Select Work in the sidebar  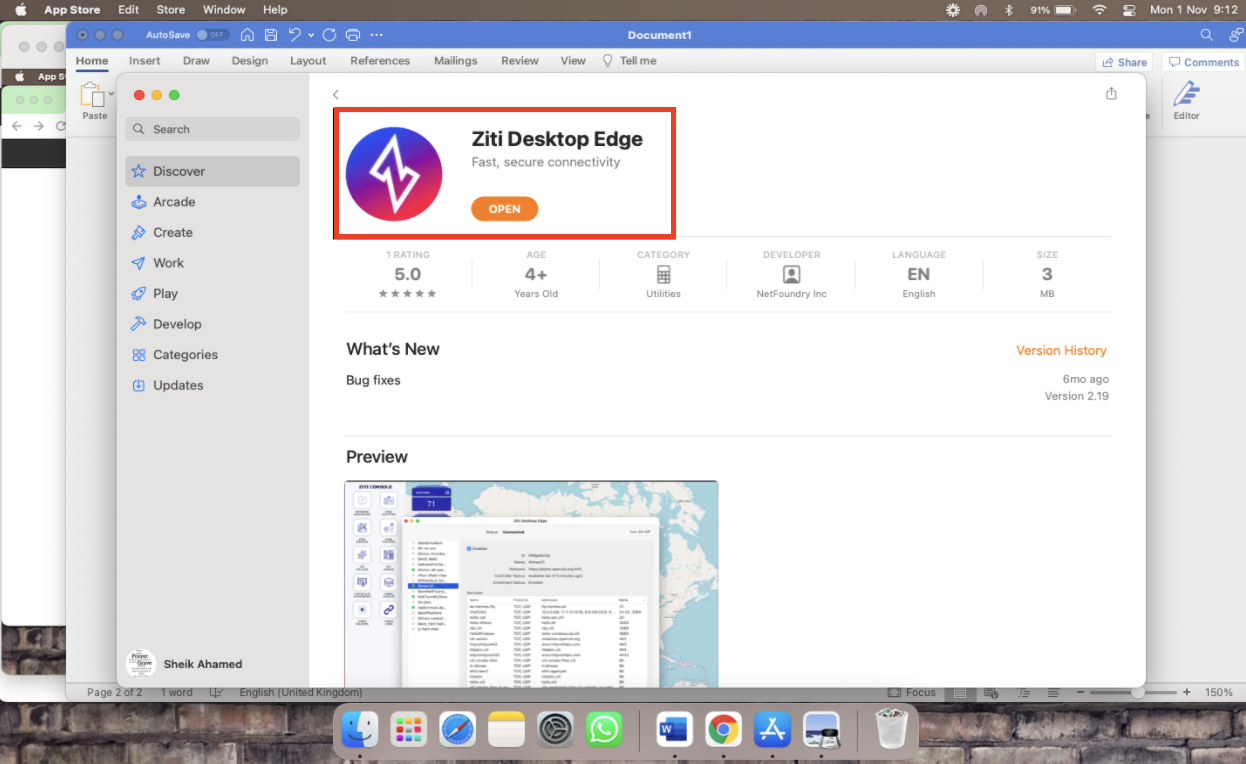(x=212, y=263)
